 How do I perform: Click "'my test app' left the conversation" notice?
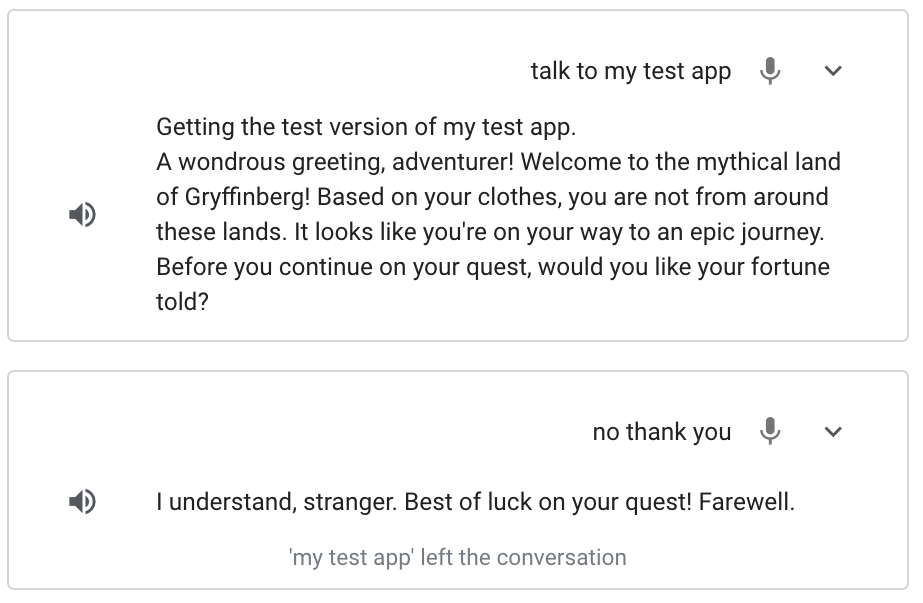[457, 557]
